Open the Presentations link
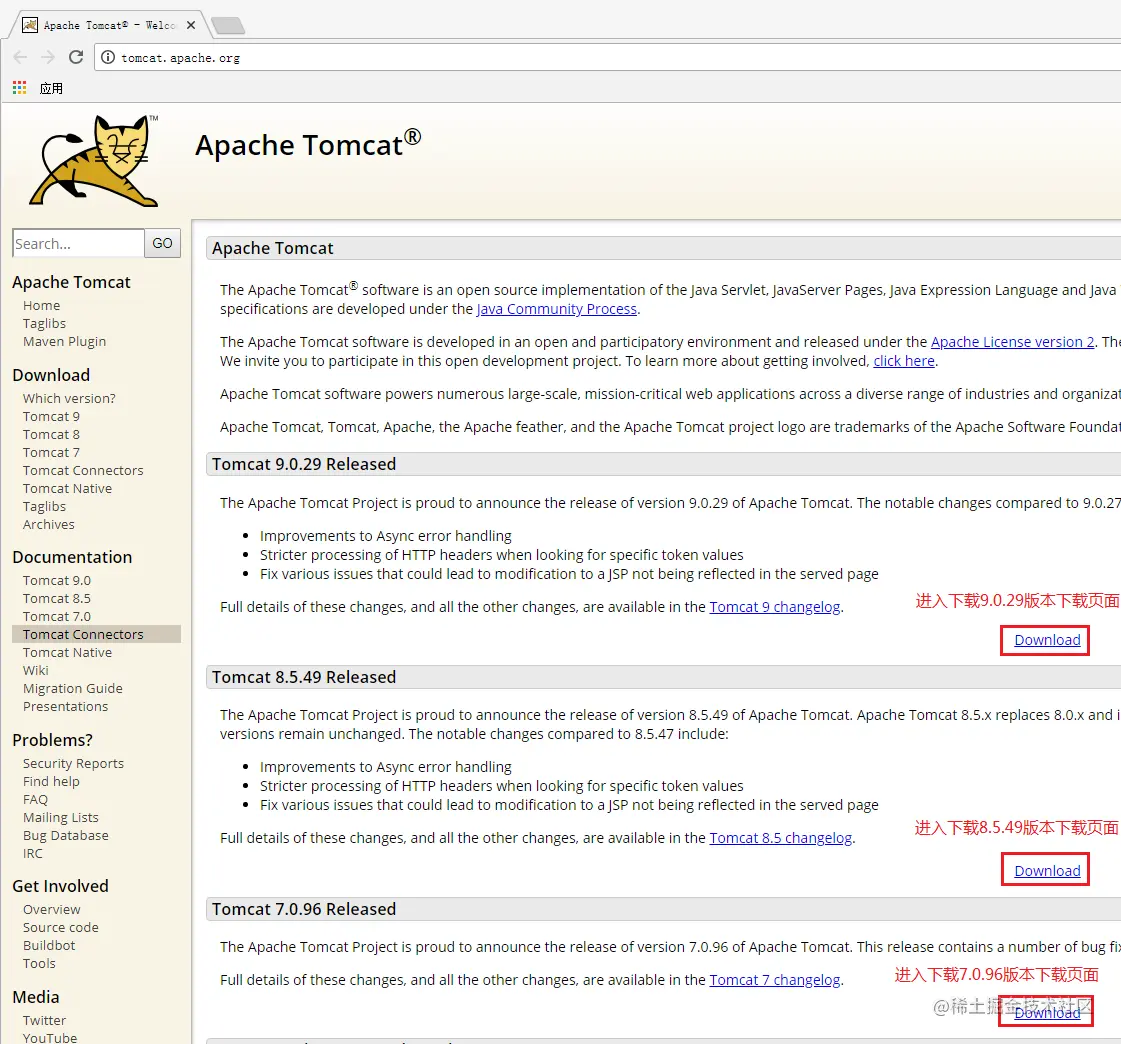Viewport: 1121px width, 1044px height. tap(65, 706)
